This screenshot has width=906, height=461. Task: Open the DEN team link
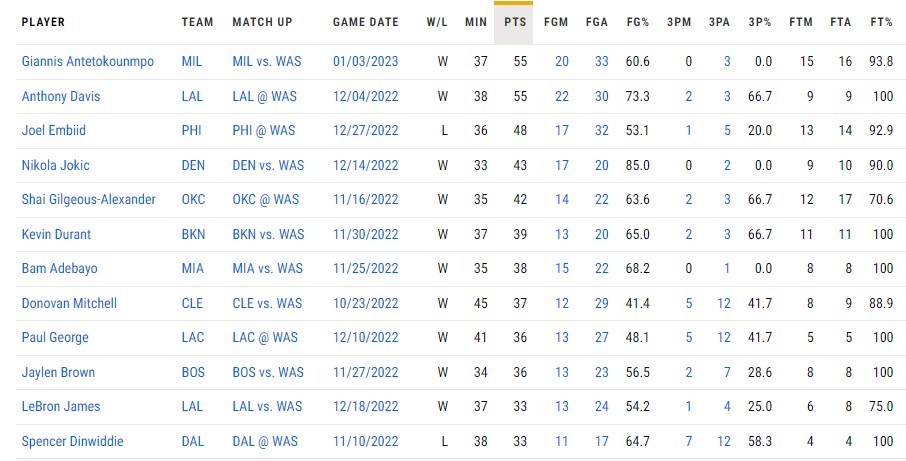pos(193,165)
